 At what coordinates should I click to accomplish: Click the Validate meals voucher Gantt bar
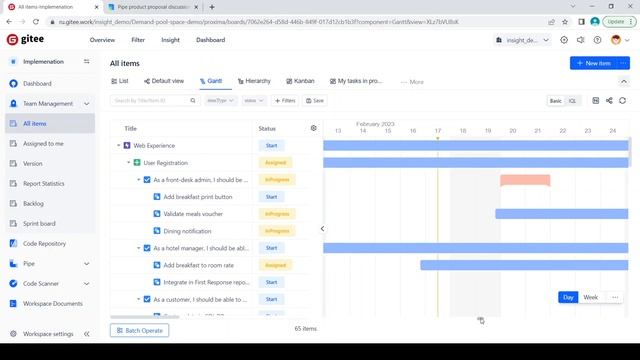562,213
